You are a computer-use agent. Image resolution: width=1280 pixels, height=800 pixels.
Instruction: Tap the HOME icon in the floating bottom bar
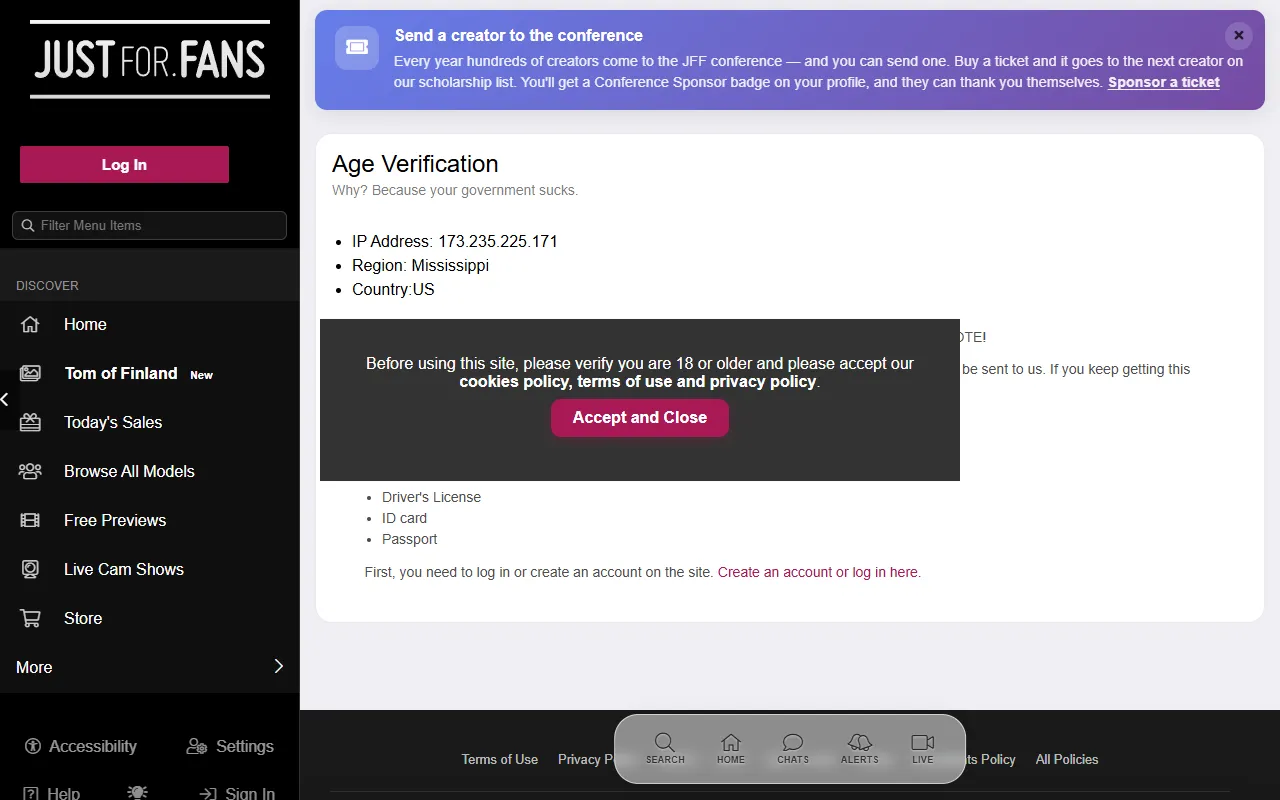click(731, 748)
